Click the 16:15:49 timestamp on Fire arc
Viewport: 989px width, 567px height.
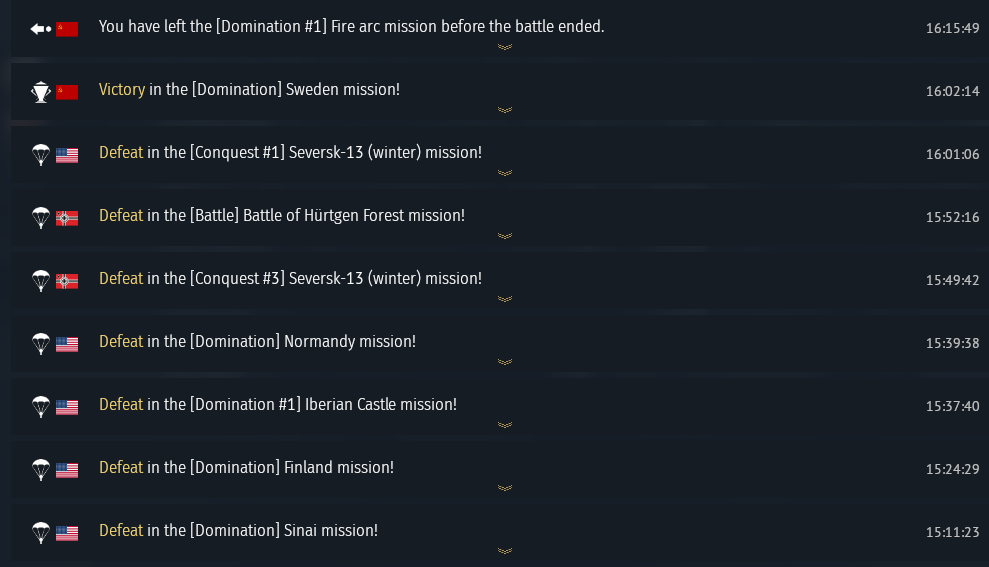952,28
